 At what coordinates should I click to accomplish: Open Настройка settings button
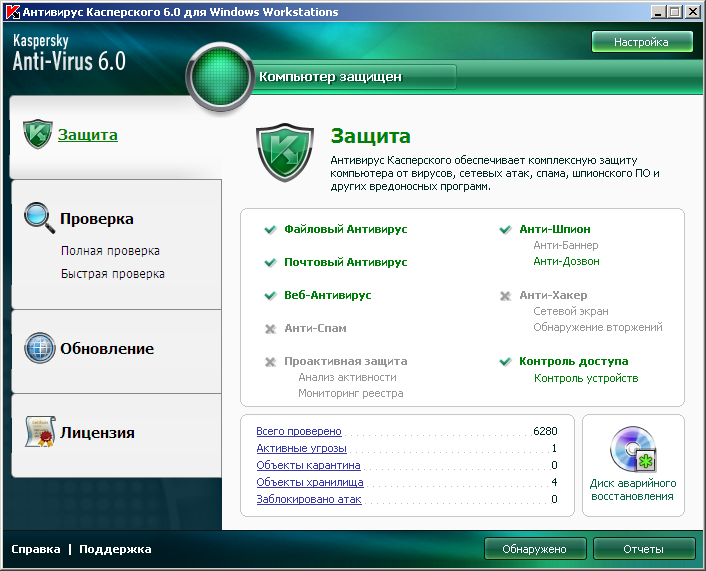(x=642, y=42)
